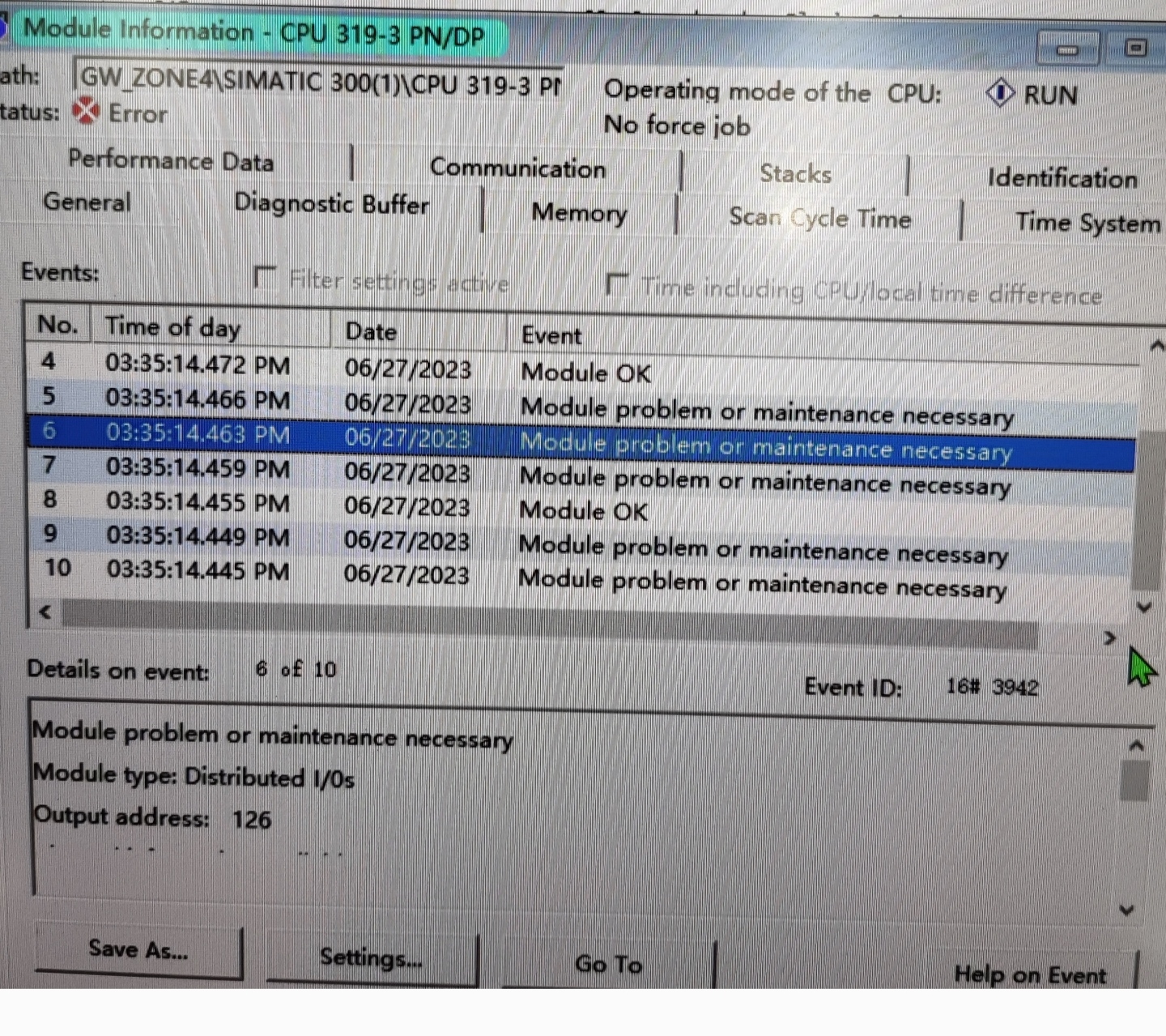Open the Performance Data tab
The width and height of the screenshot is (1166, 1036).
(x=171, y=160)
